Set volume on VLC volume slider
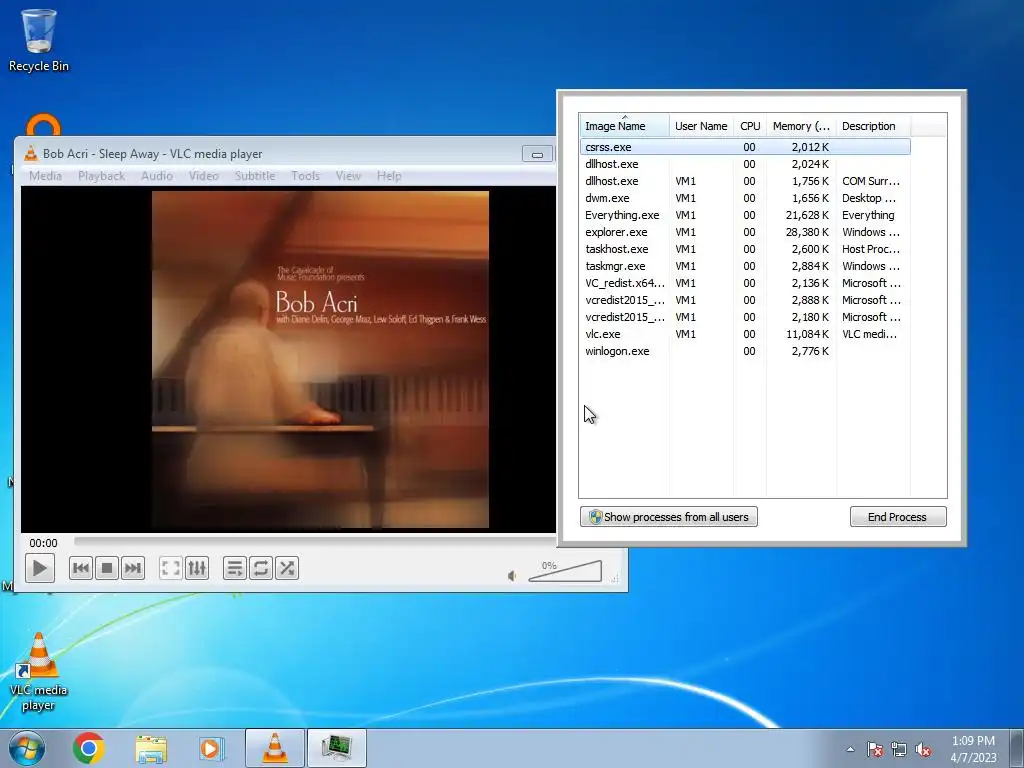1024x768 pixels. point(565,571)
